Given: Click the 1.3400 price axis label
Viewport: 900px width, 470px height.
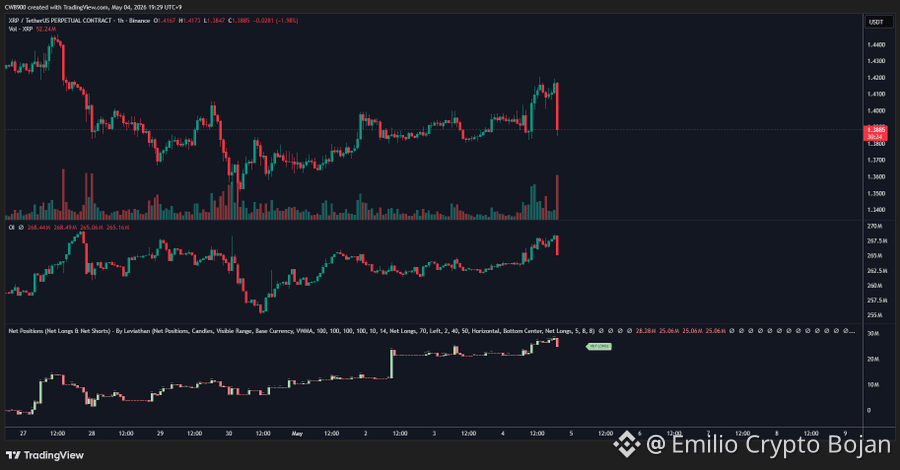Looking at the screenshot, I should (x=876, y=210).
